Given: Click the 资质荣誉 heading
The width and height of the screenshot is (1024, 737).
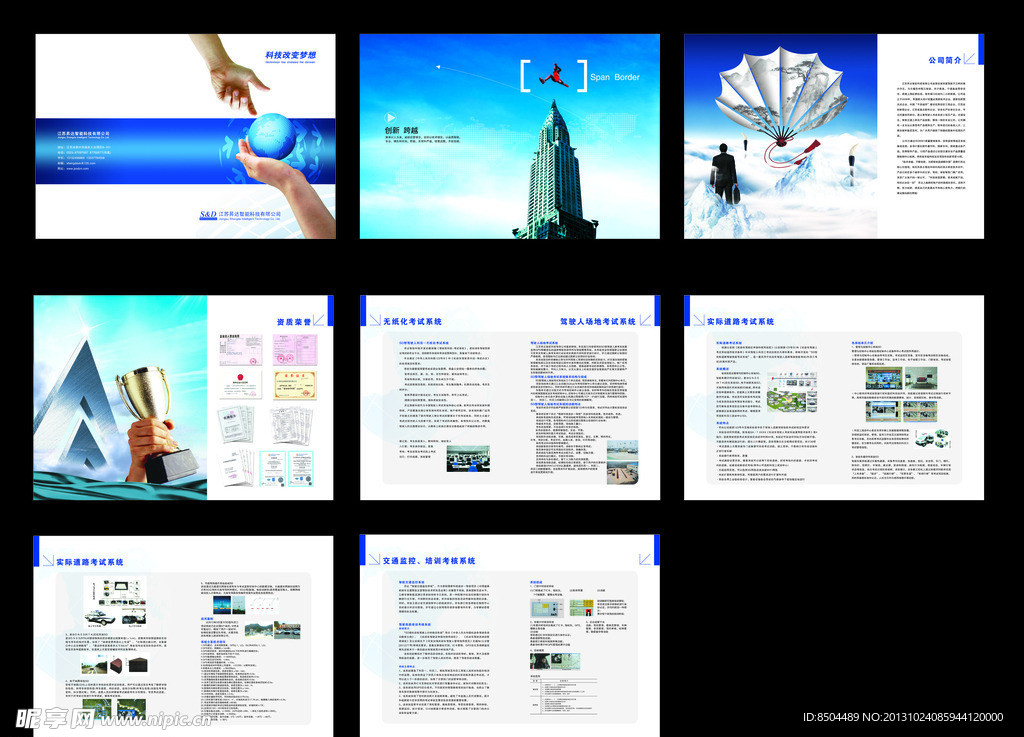Looking at the screenshot, I should pyautogui.click(x=293, y=321).
